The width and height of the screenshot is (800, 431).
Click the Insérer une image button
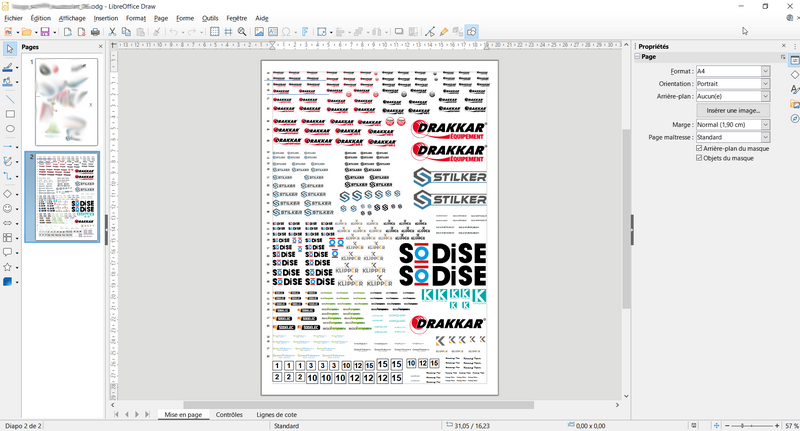[733, 110]
